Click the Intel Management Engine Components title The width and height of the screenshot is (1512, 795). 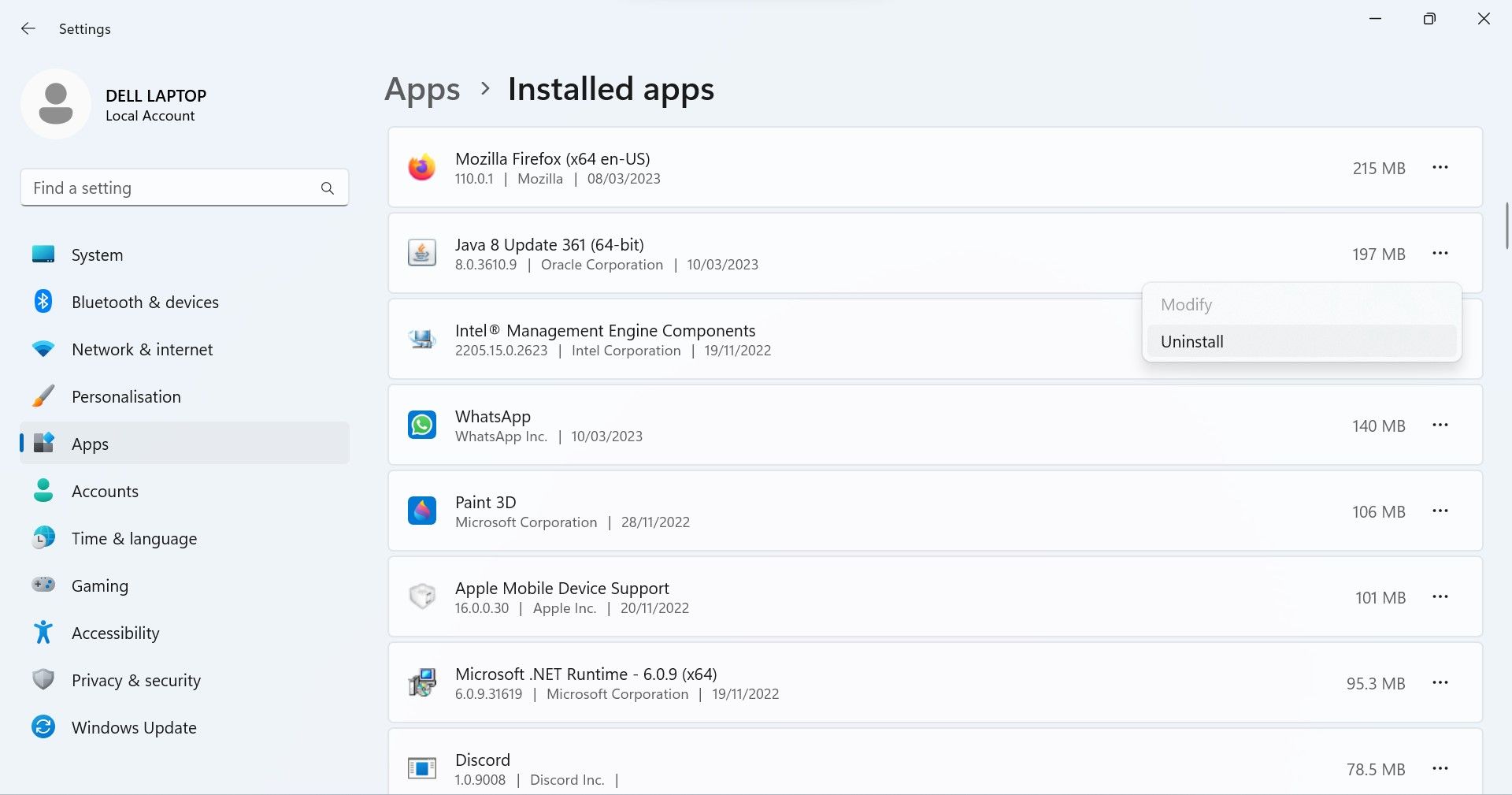pyautogui.click(x=605, y=330)
